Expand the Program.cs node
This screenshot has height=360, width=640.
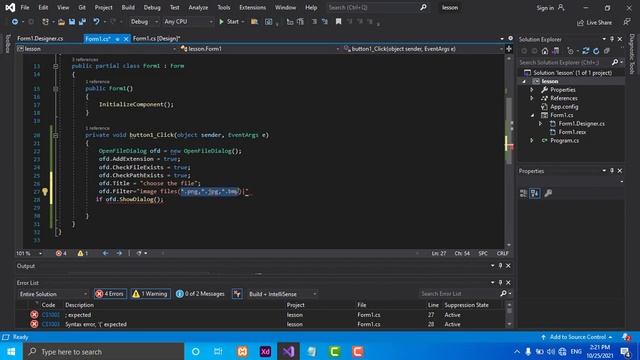click(x=532, y=140)
